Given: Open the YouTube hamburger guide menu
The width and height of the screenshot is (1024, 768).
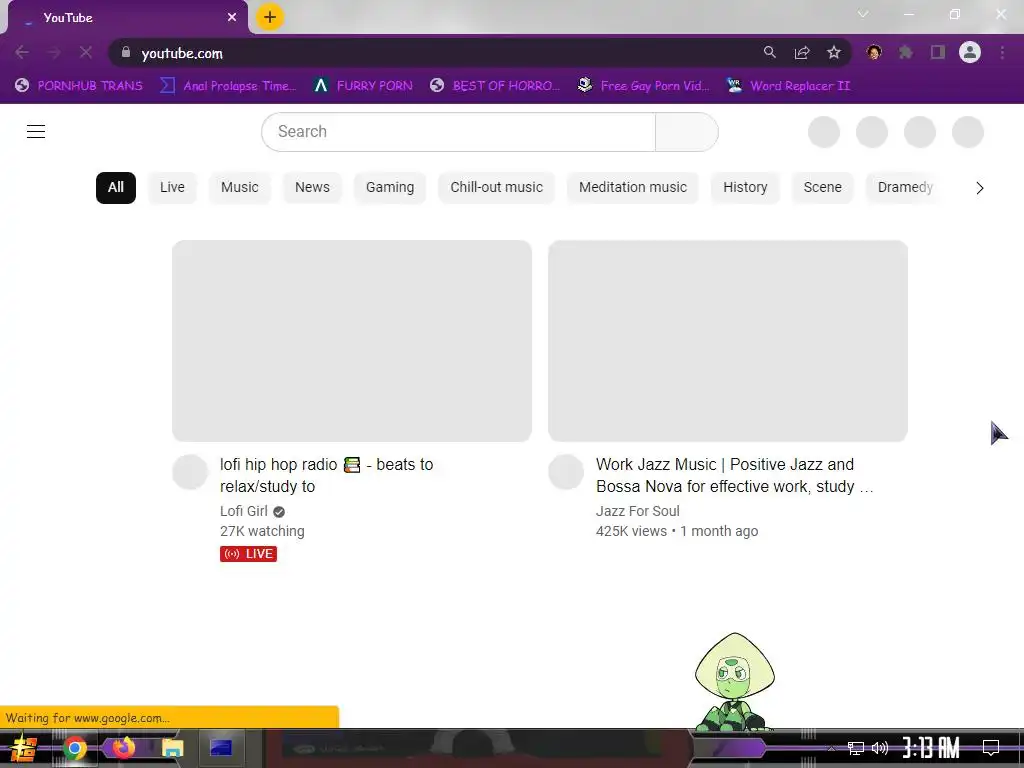Looking at the screenshot, I should (36, 131).
